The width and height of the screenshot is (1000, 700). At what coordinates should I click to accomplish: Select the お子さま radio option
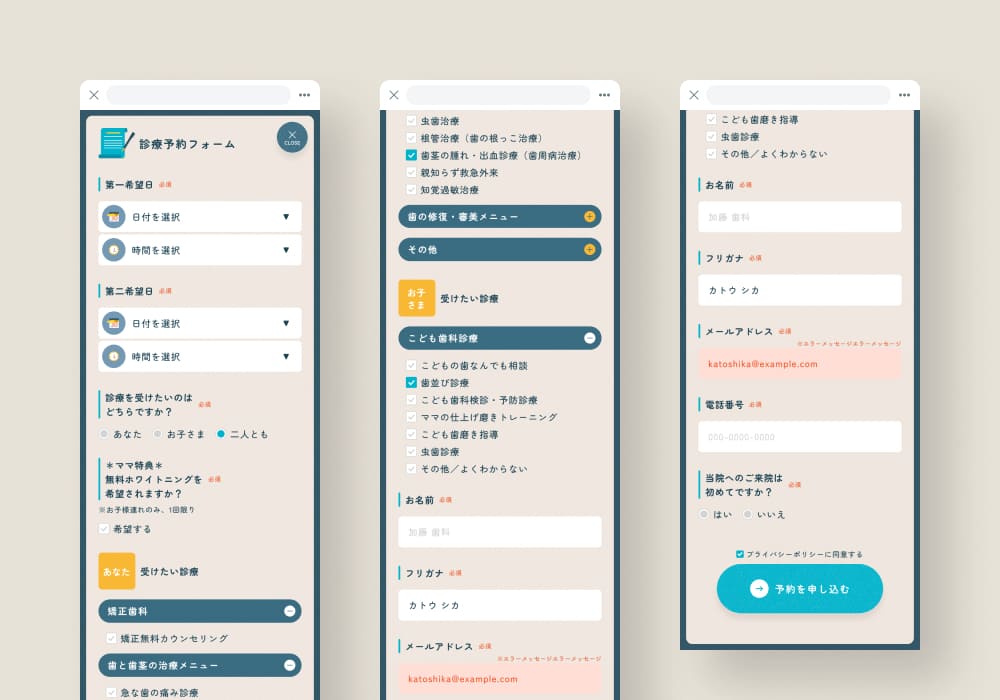click(157, 434)
